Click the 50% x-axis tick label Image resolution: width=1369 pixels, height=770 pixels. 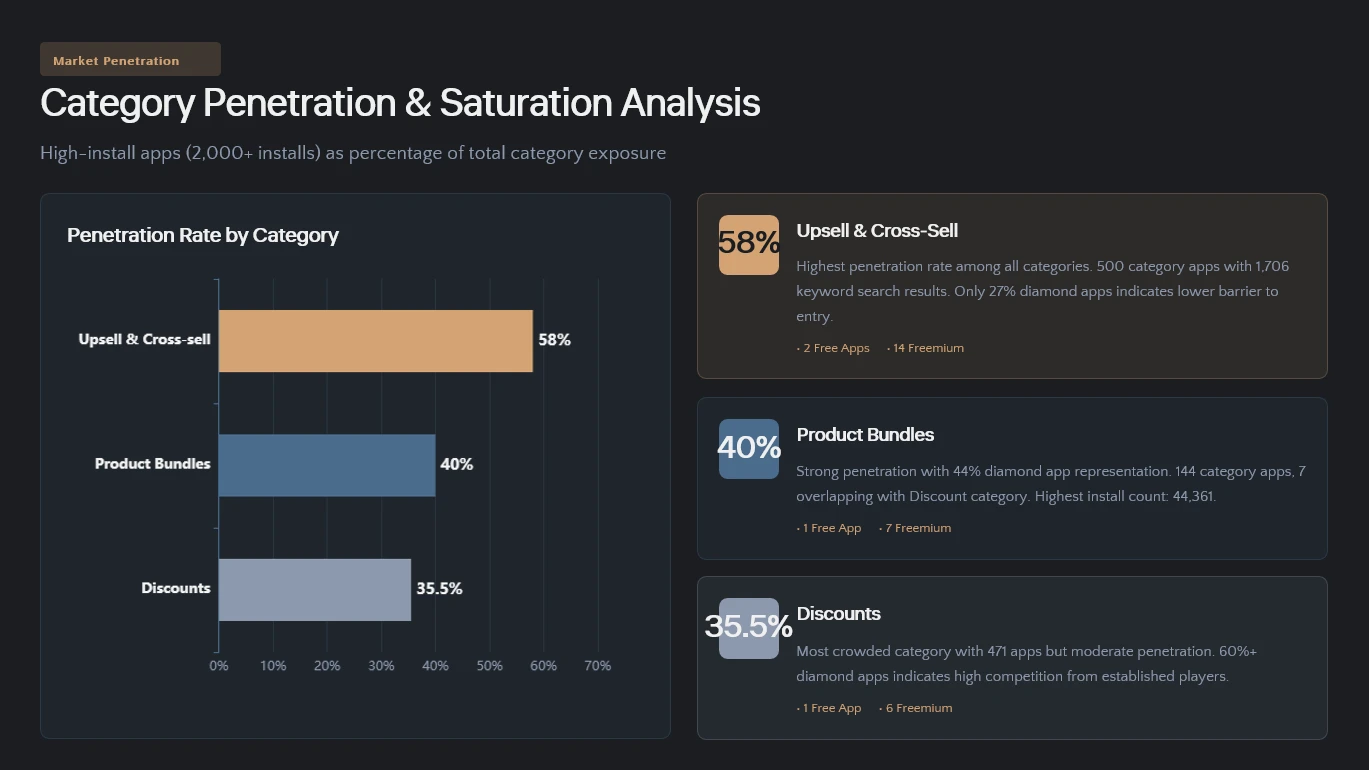[x=489, y=666]
